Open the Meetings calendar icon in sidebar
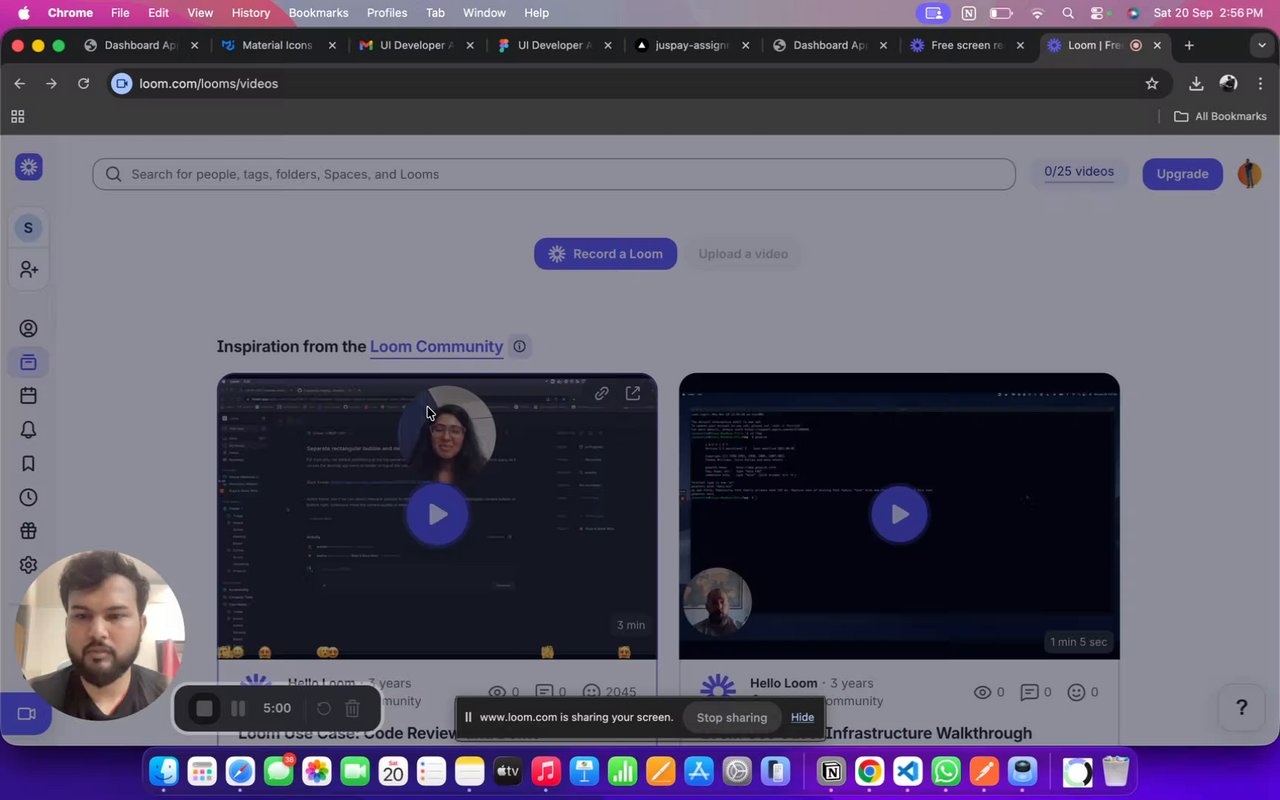 click(28, 396)
